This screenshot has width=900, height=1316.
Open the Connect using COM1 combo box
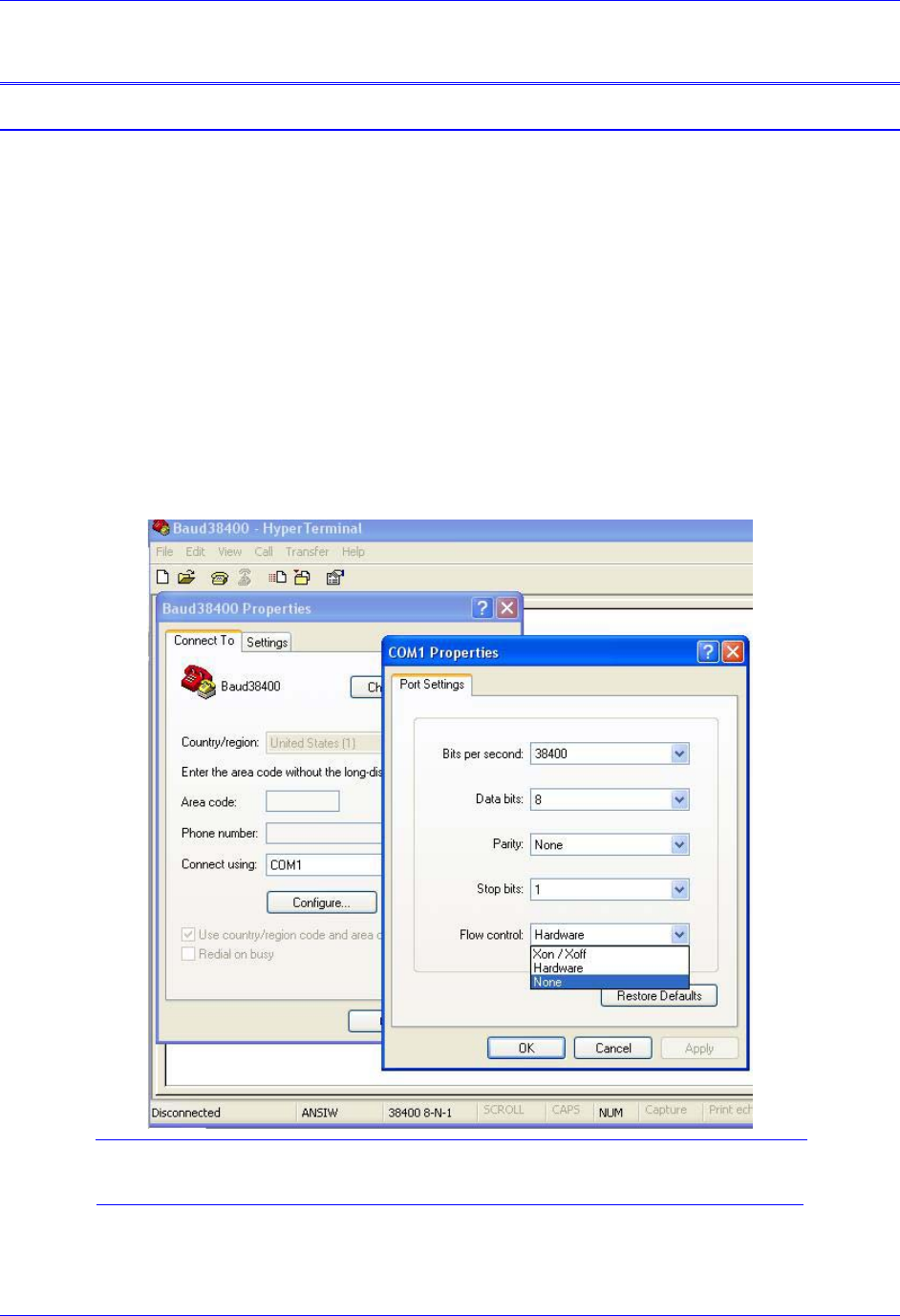(x=324, y=864)
